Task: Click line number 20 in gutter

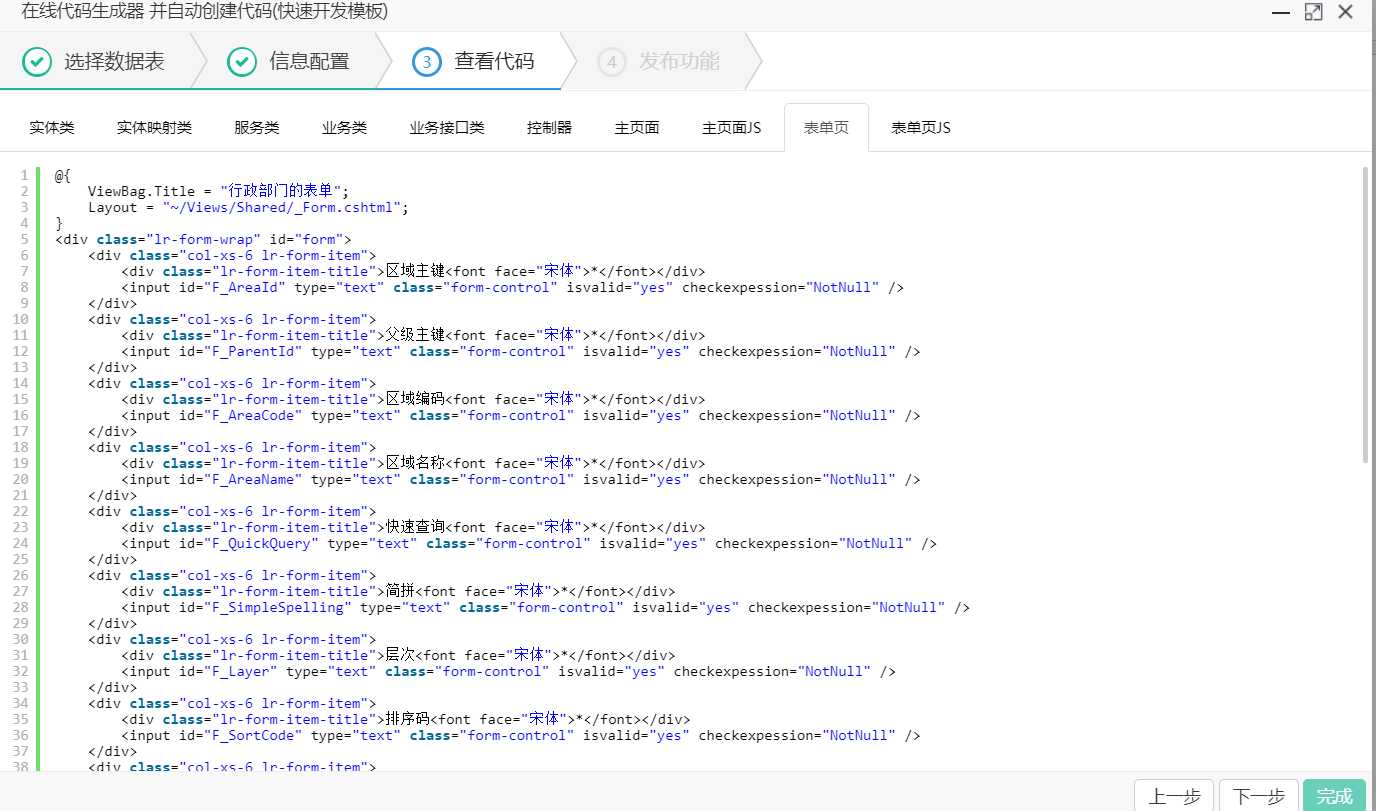Action: click(x=21, y=479)
